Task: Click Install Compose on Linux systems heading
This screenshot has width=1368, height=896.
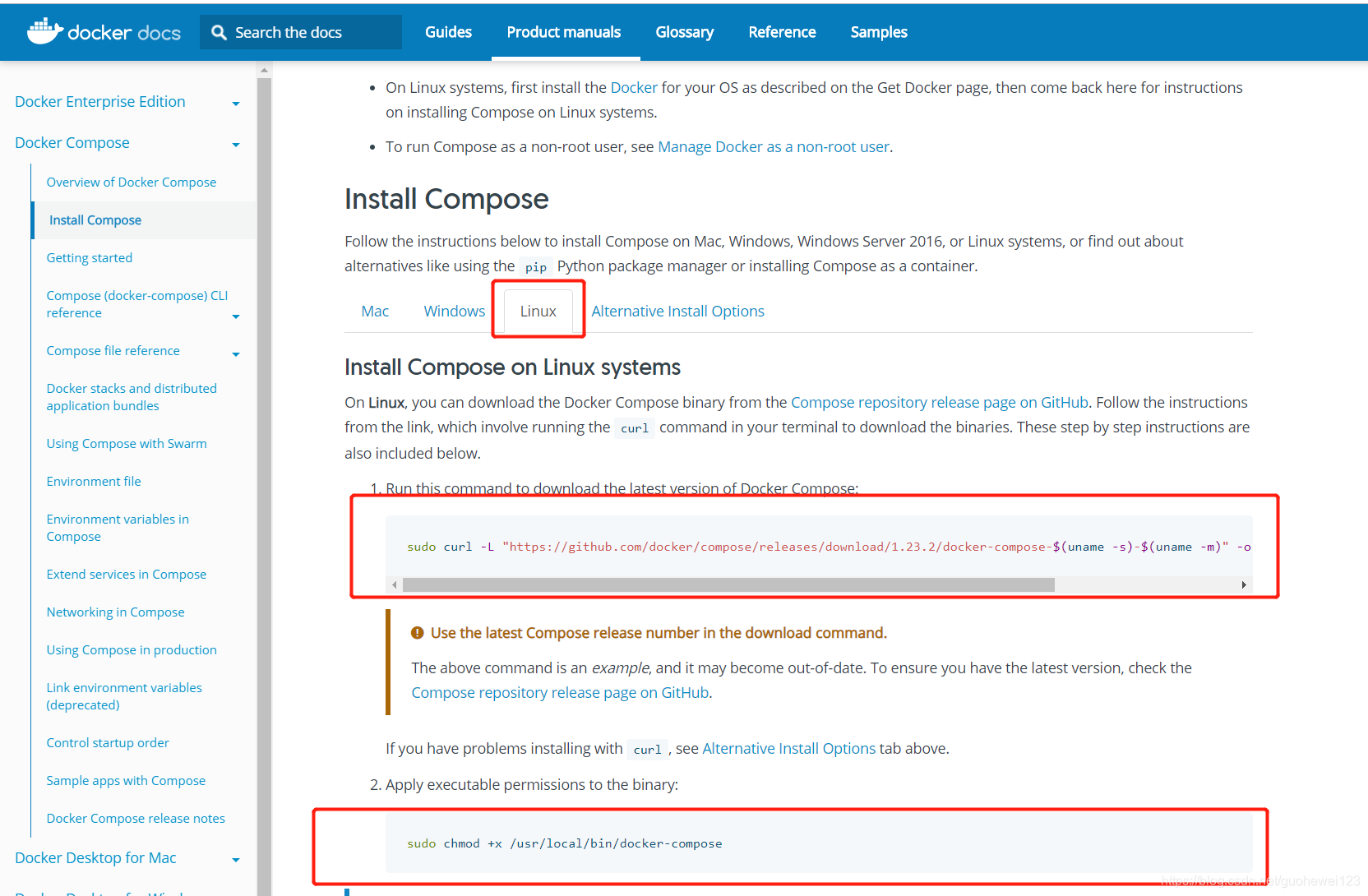Action: point(512,367)
